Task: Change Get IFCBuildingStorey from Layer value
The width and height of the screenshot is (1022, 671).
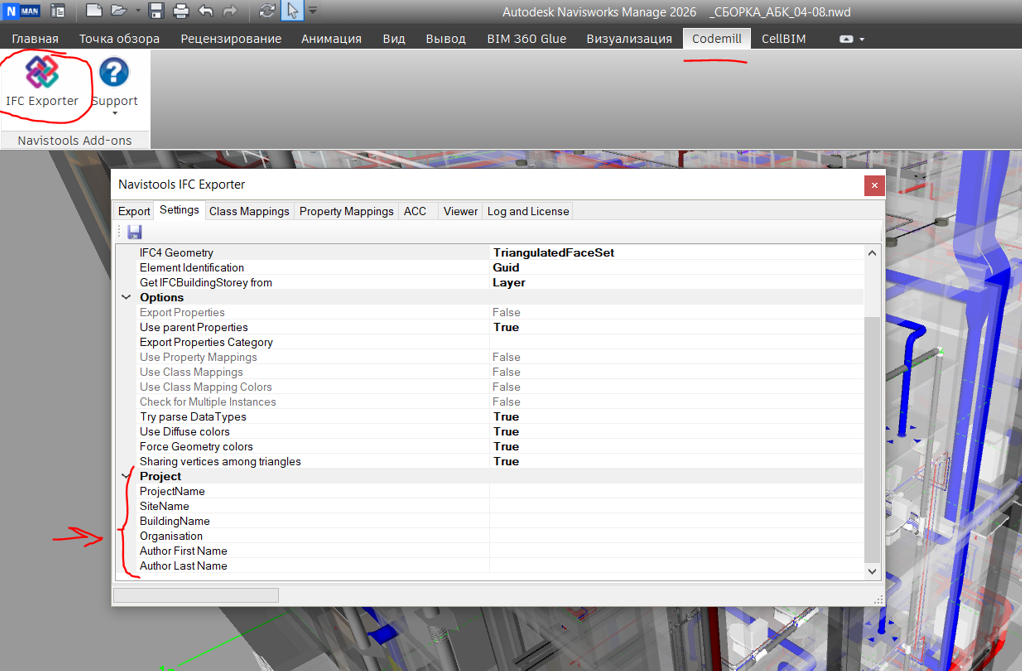Action: pos(677,282)
